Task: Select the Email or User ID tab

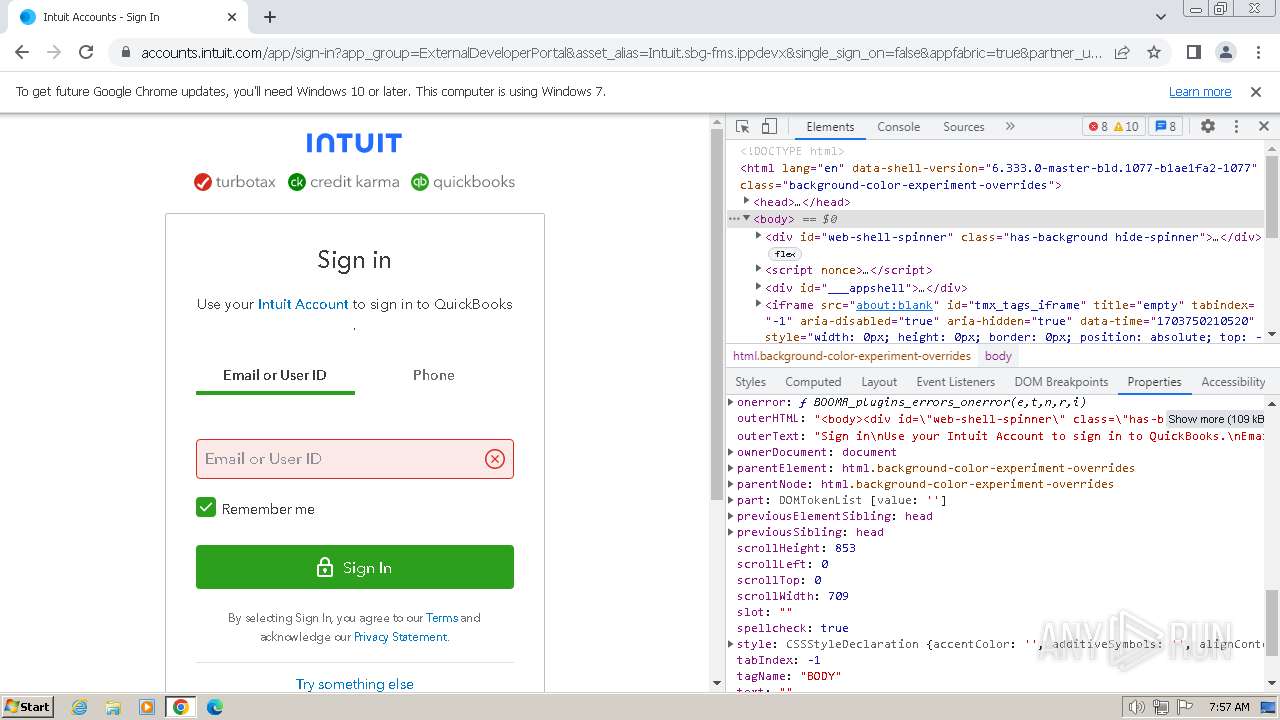Action: (275, 375)
